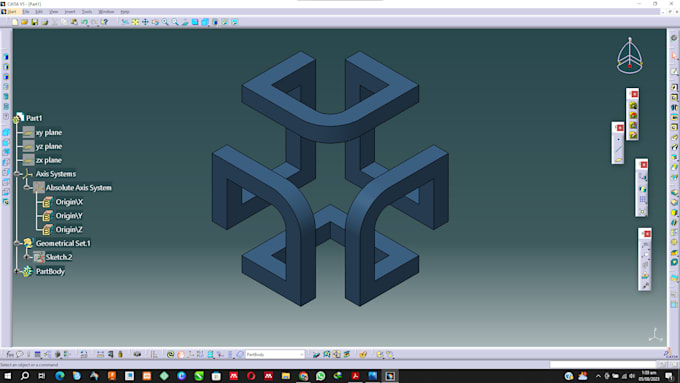
Task: Click the compass in the viewport corner
Action: [x=630, y=56]
